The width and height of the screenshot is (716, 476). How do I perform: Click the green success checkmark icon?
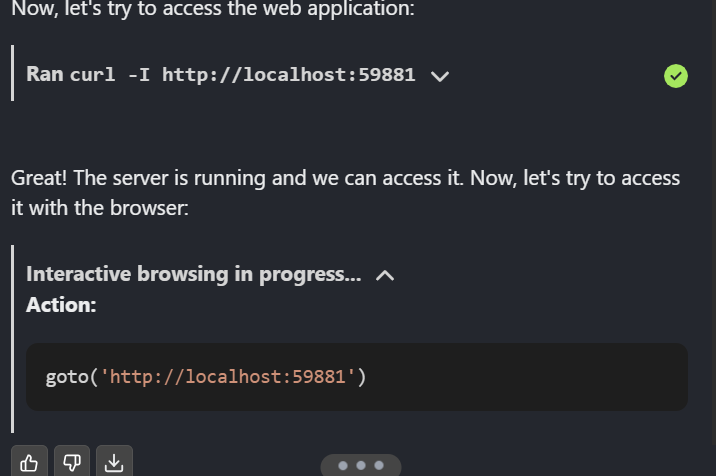676,76
